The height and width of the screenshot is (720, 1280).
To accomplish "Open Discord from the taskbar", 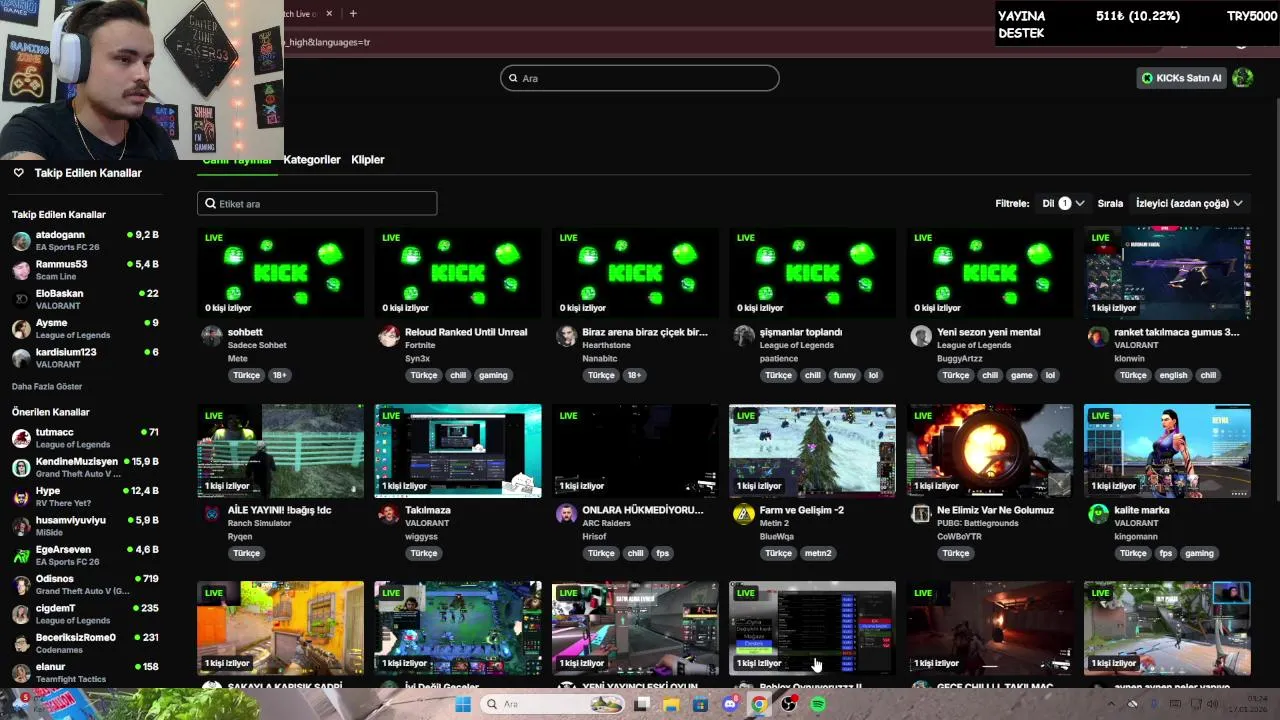I will point(730,704).
